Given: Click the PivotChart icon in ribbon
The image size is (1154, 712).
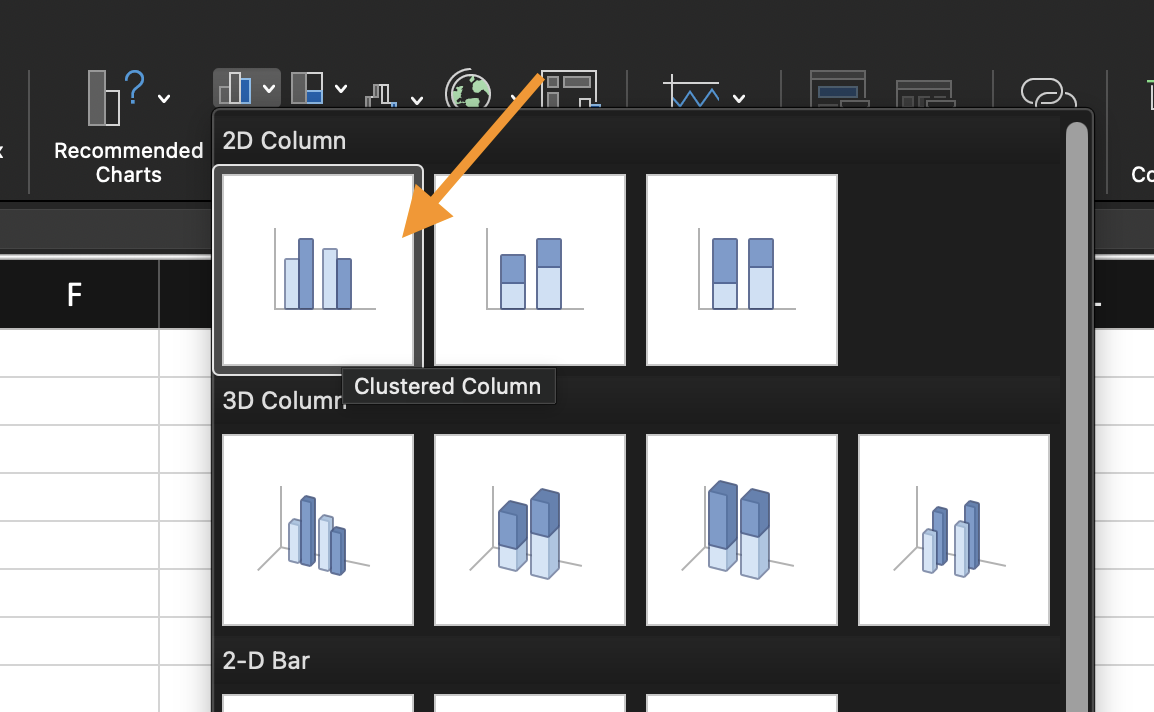Looking at the screenshot, I should click(571, 88).
